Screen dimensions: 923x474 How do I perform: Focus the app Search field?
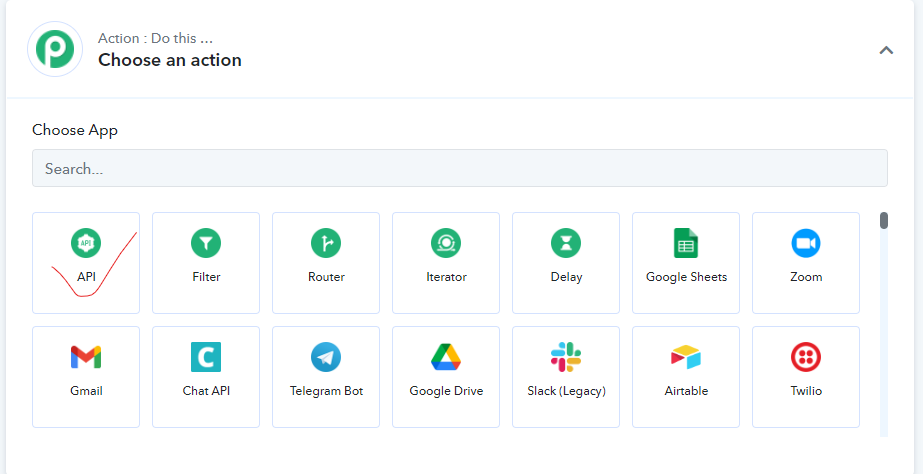tap(460, 168)
